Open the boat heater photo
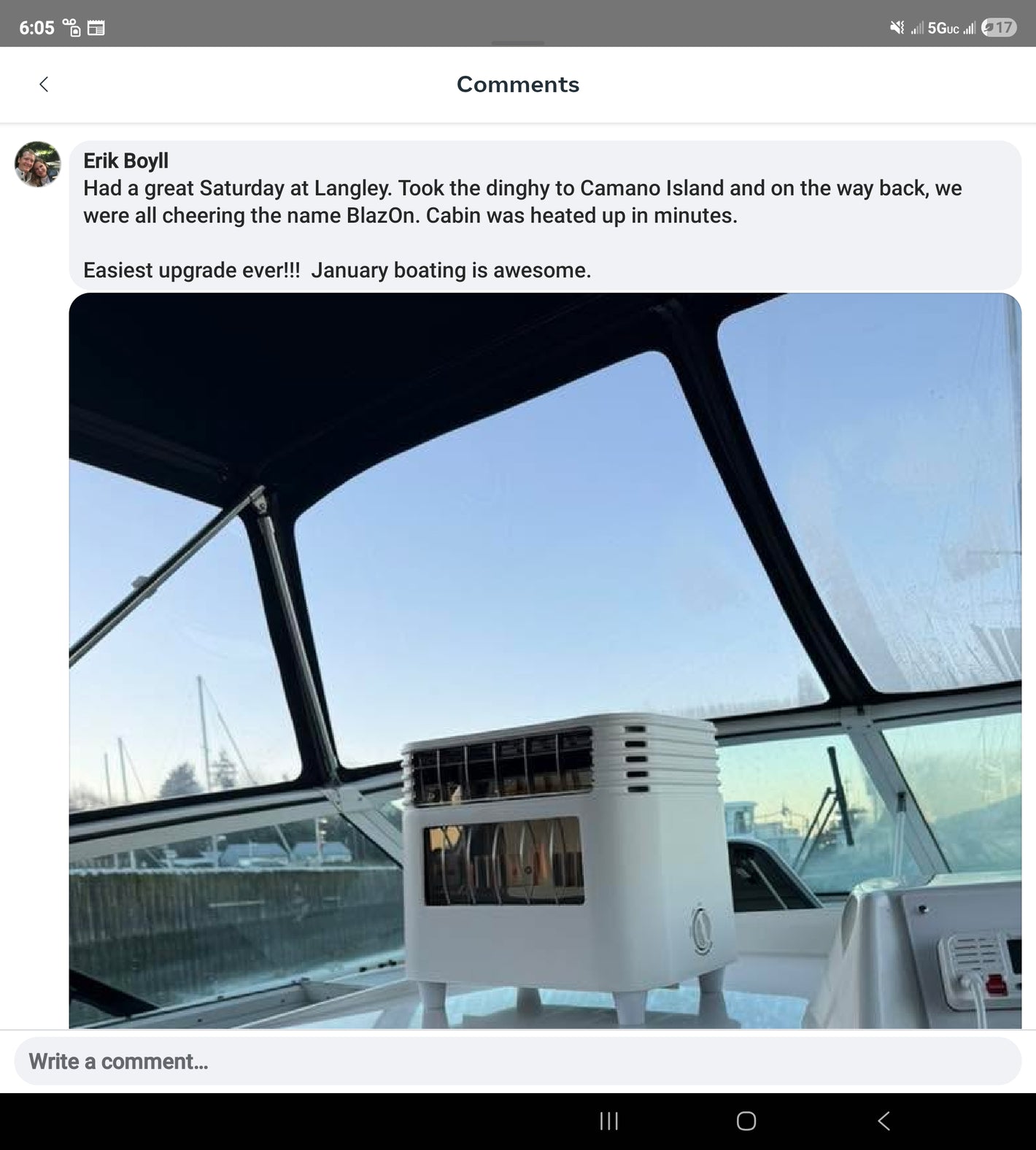Screen dimensions: 1036x1150 545,660
